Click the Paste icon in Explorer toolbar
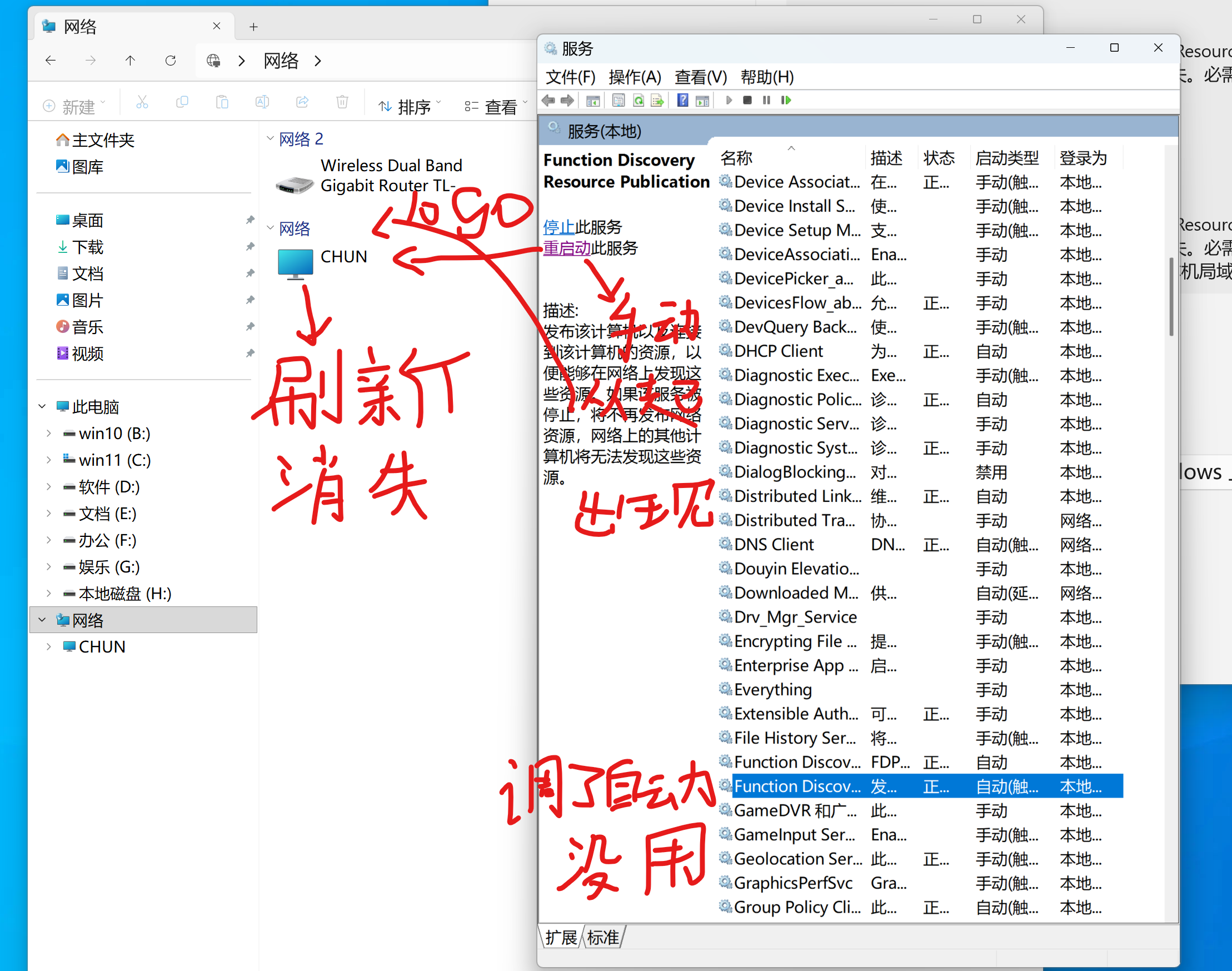 point(222,102)
